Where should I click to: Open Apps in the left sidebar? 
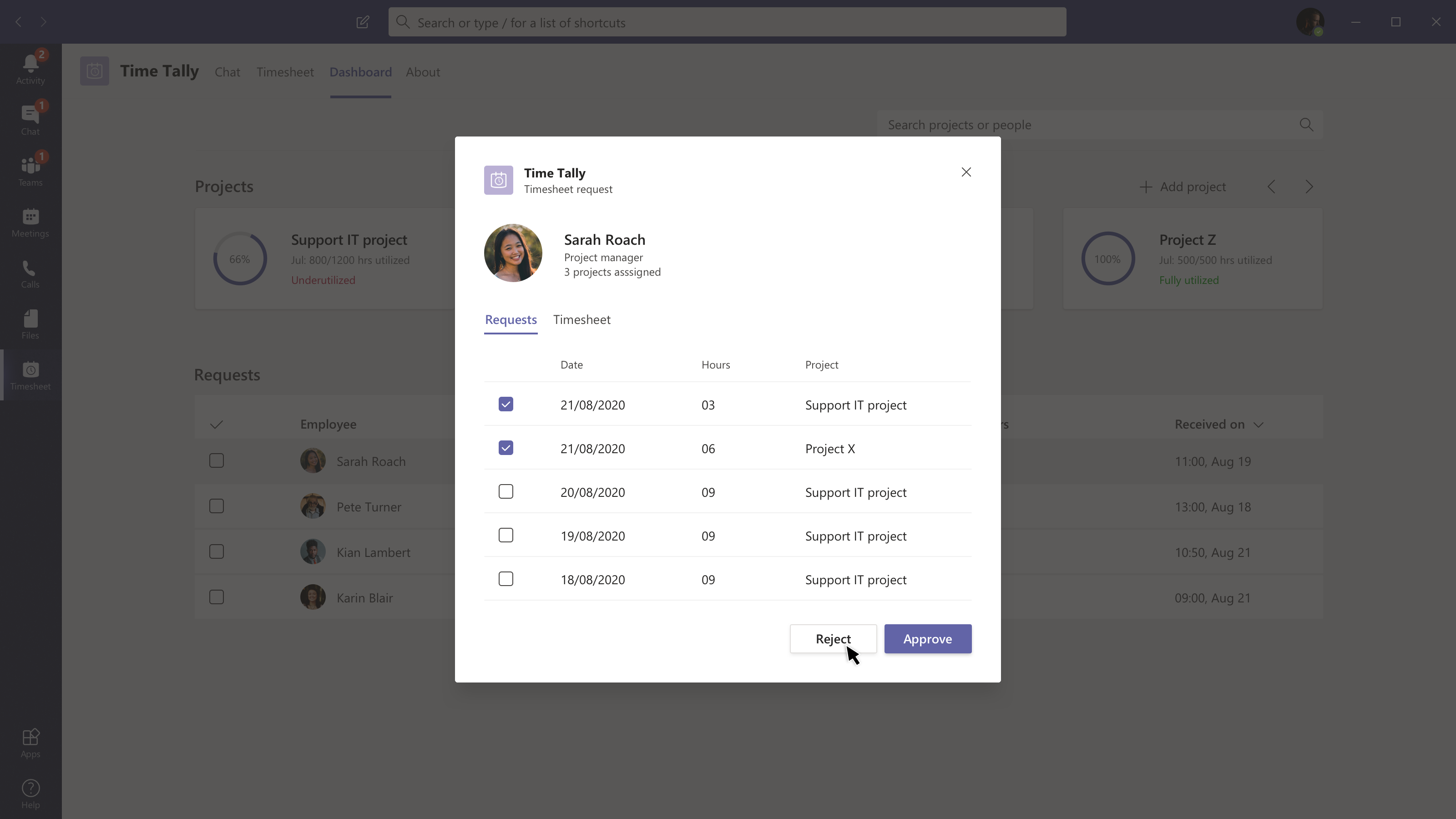30,743
